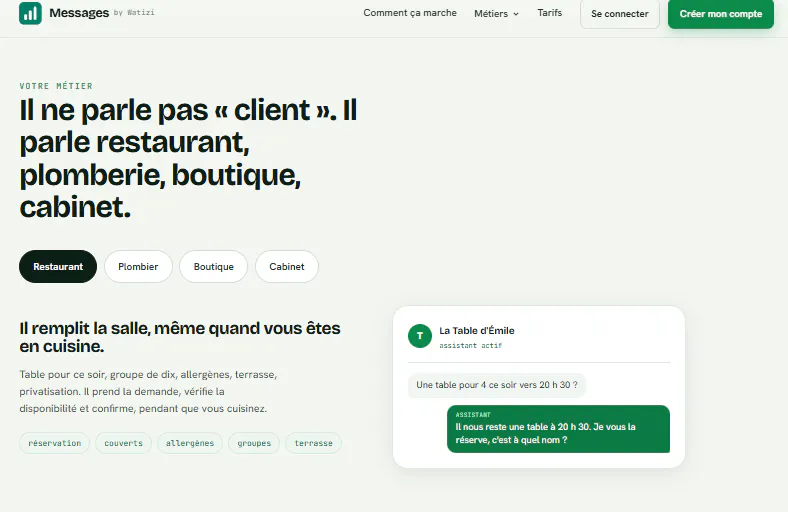Open the Comment ça marche page
The width and height of the screenshot is (788, 512).
pos(410,13)
